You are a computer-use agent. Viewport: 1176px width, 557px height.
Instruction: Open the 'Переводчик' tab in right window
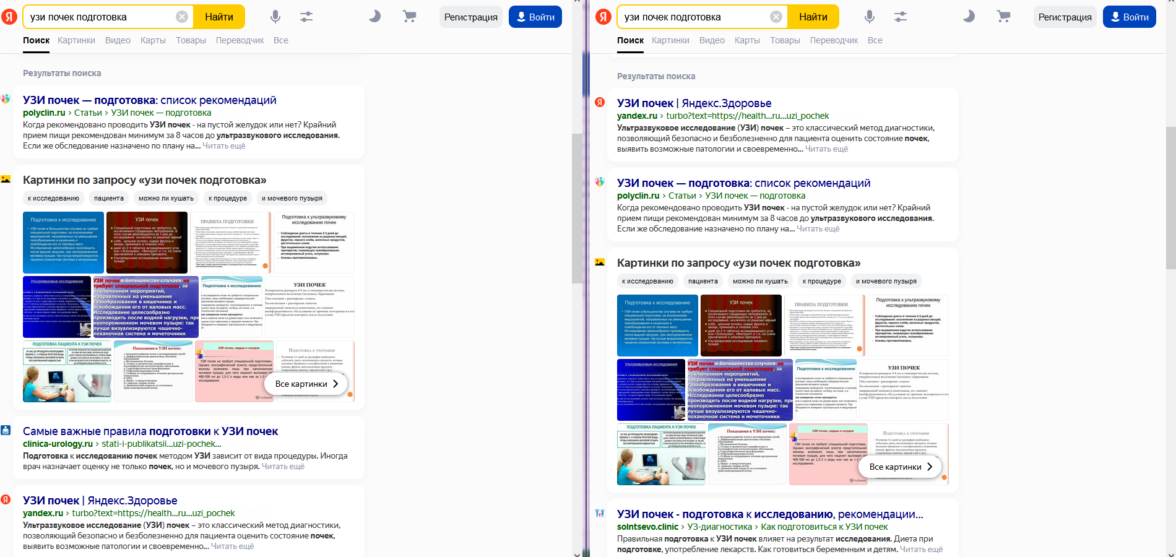(834, 40)
